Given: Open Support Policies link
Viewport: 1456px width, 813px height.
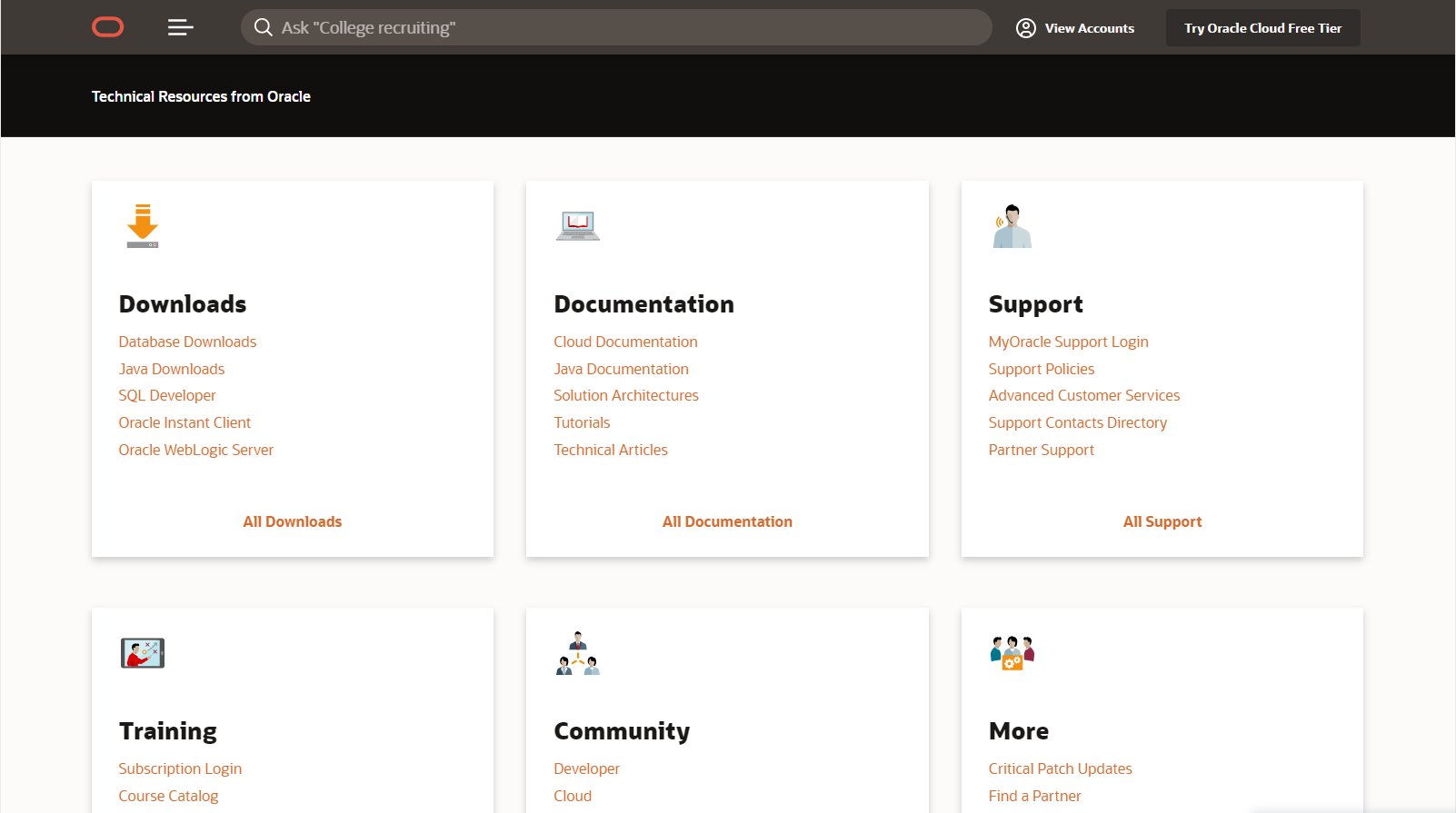Looking at the screenshot, I should pos(1042,369).
